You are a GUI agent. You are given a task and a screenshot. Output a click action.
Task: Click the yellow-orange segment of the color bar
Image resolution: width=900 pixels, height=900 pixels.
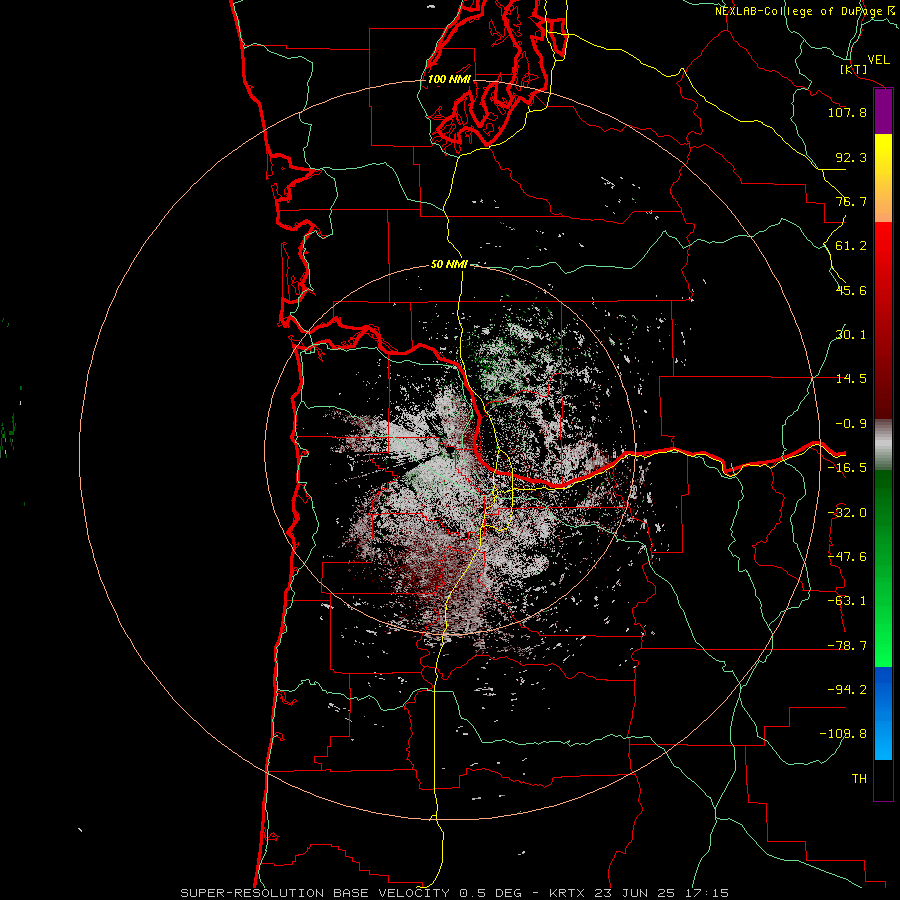(x=883, y=178)
